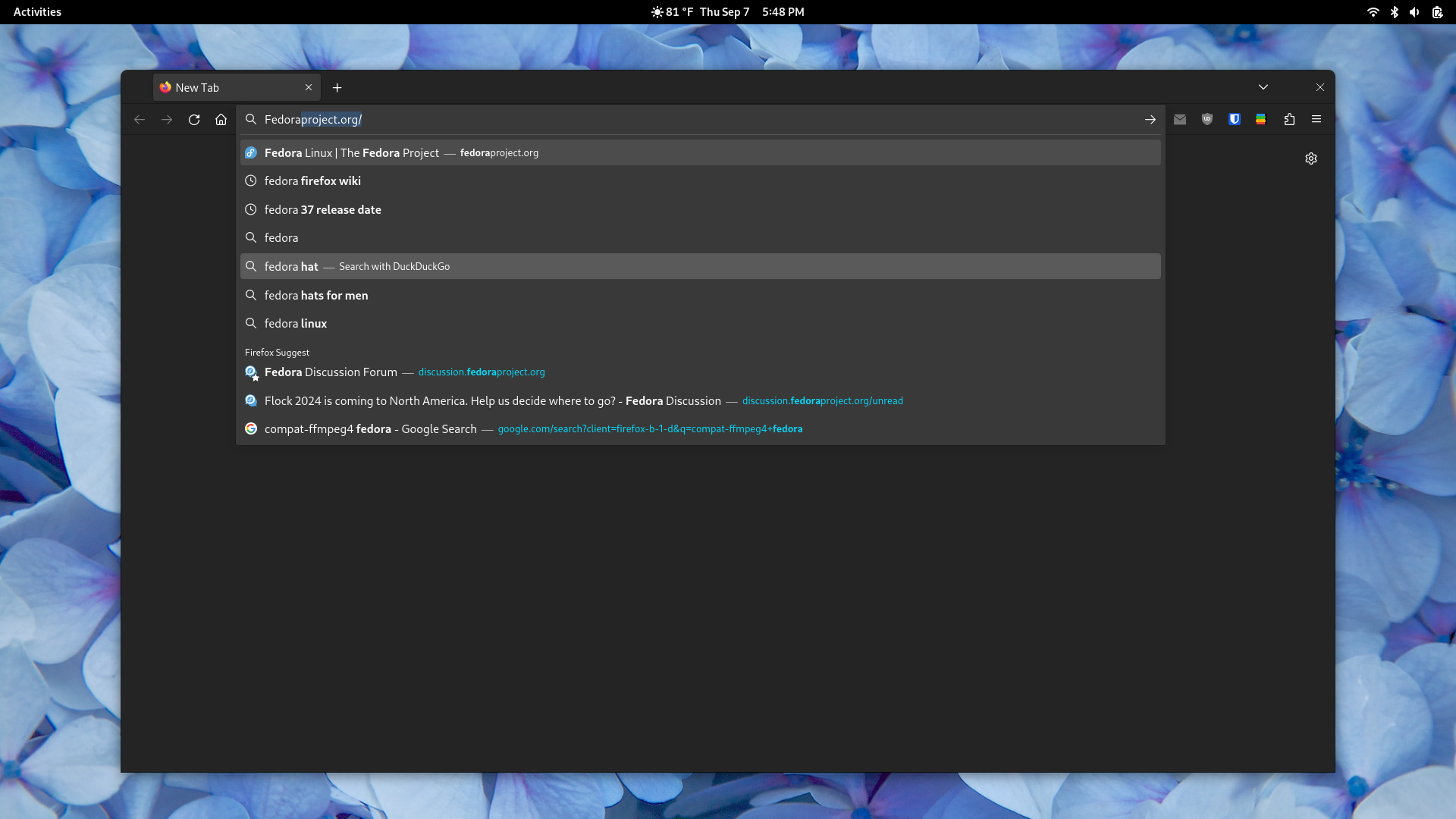The image size is (1456, 819).
Task: Open compat-ffmpeg4 fedora Google Search suggestion
Action: coord(700,429)
